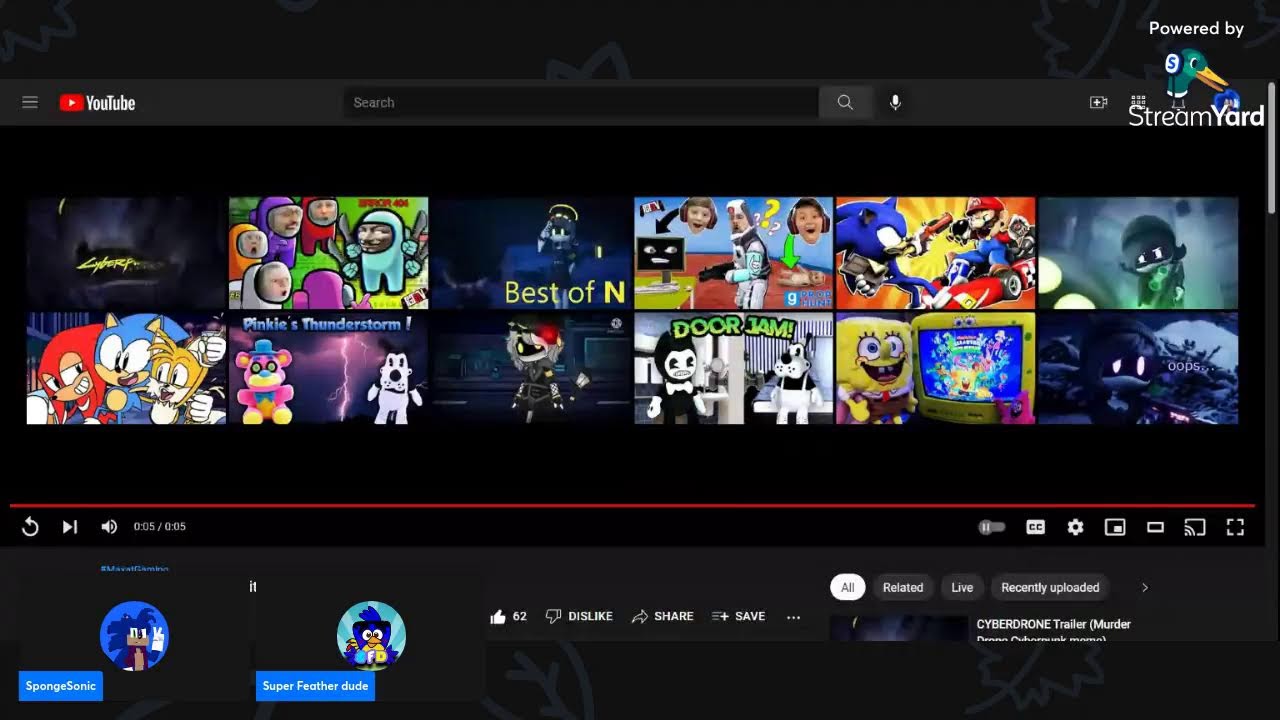Click the 62 like count
The width and height of the screenshot is (1280, 720).
coord(519,617)
